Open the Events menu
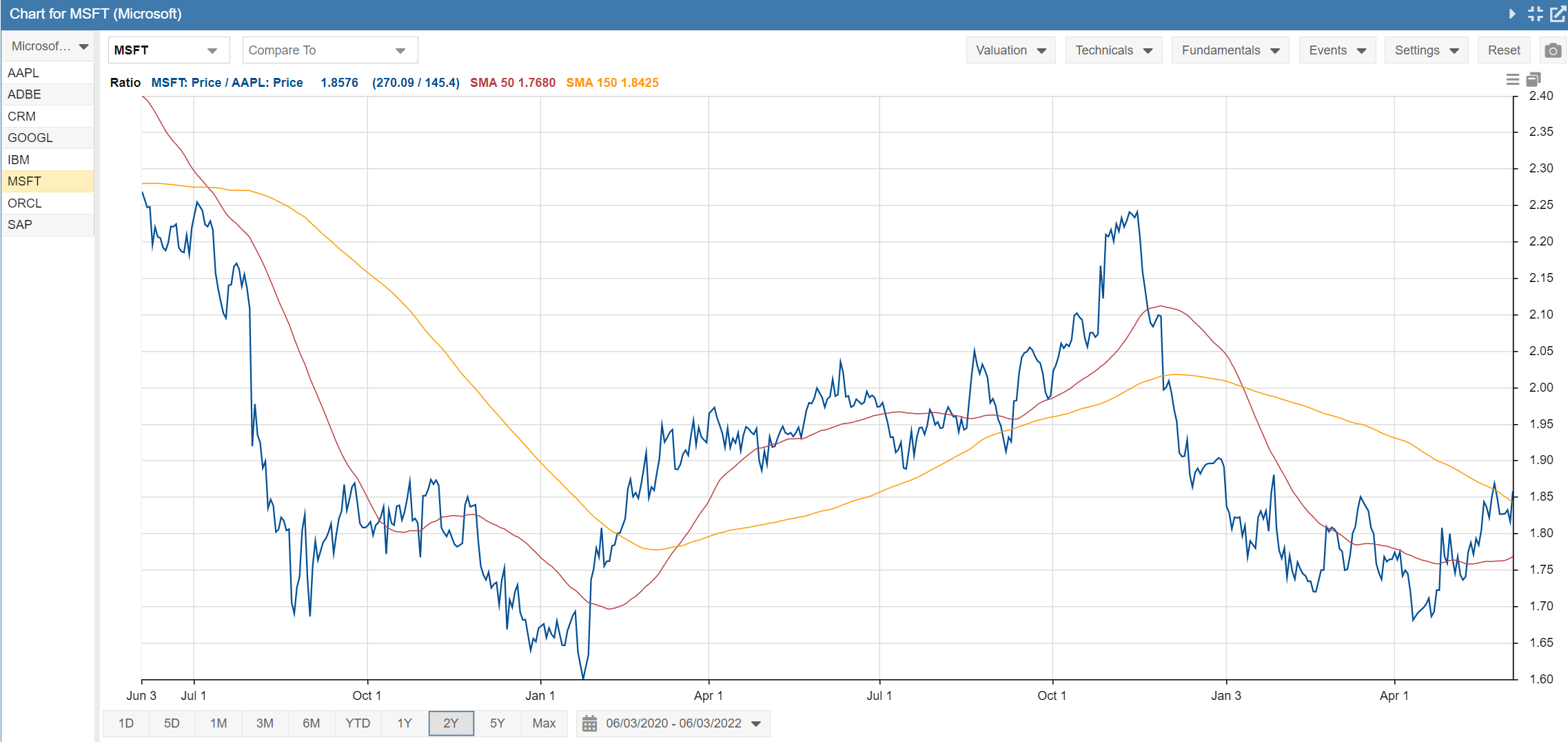1568x742 pixels. [x=1336, y=50]
